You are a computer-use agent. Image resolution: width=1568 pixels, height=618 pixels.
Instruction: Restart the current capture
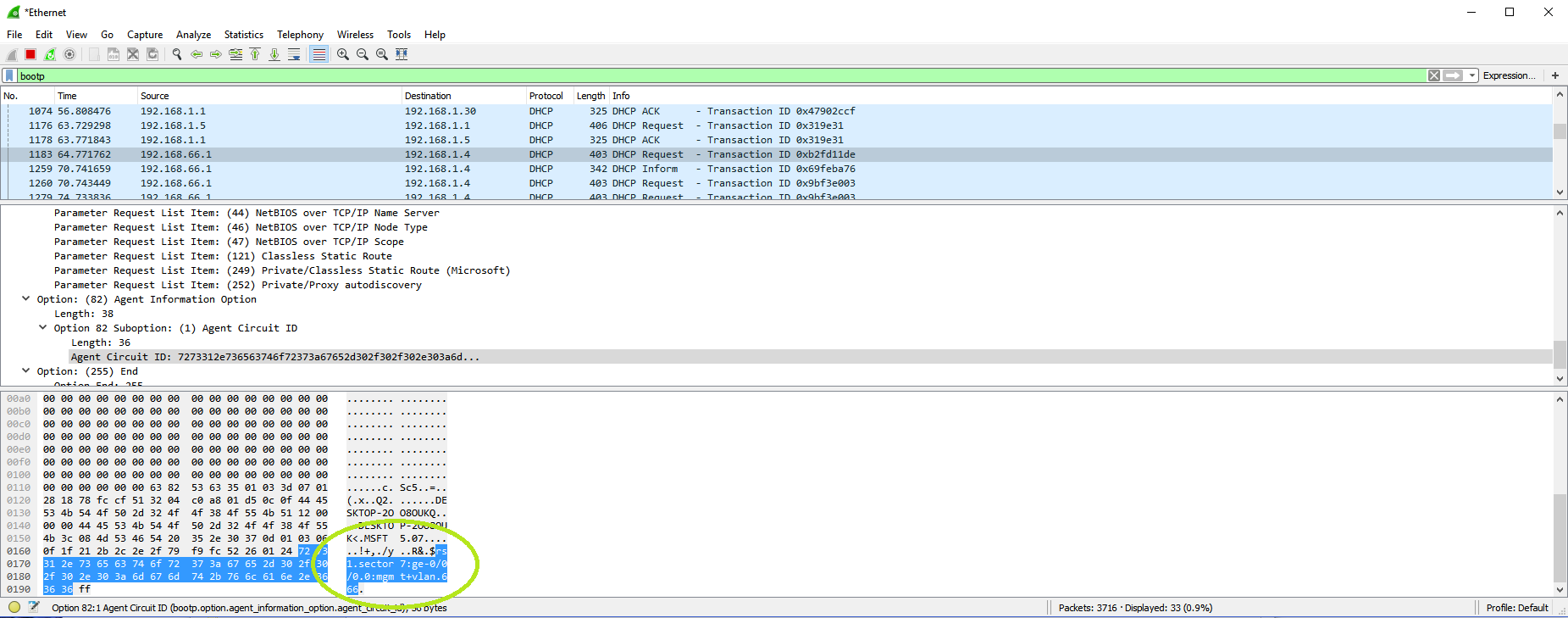click(50, 54)
